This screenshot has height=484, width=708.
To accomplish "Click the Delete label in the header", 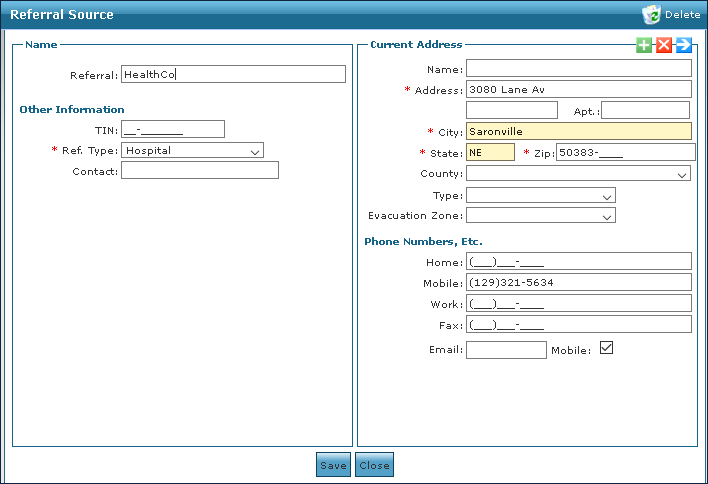I will point(682,15).
